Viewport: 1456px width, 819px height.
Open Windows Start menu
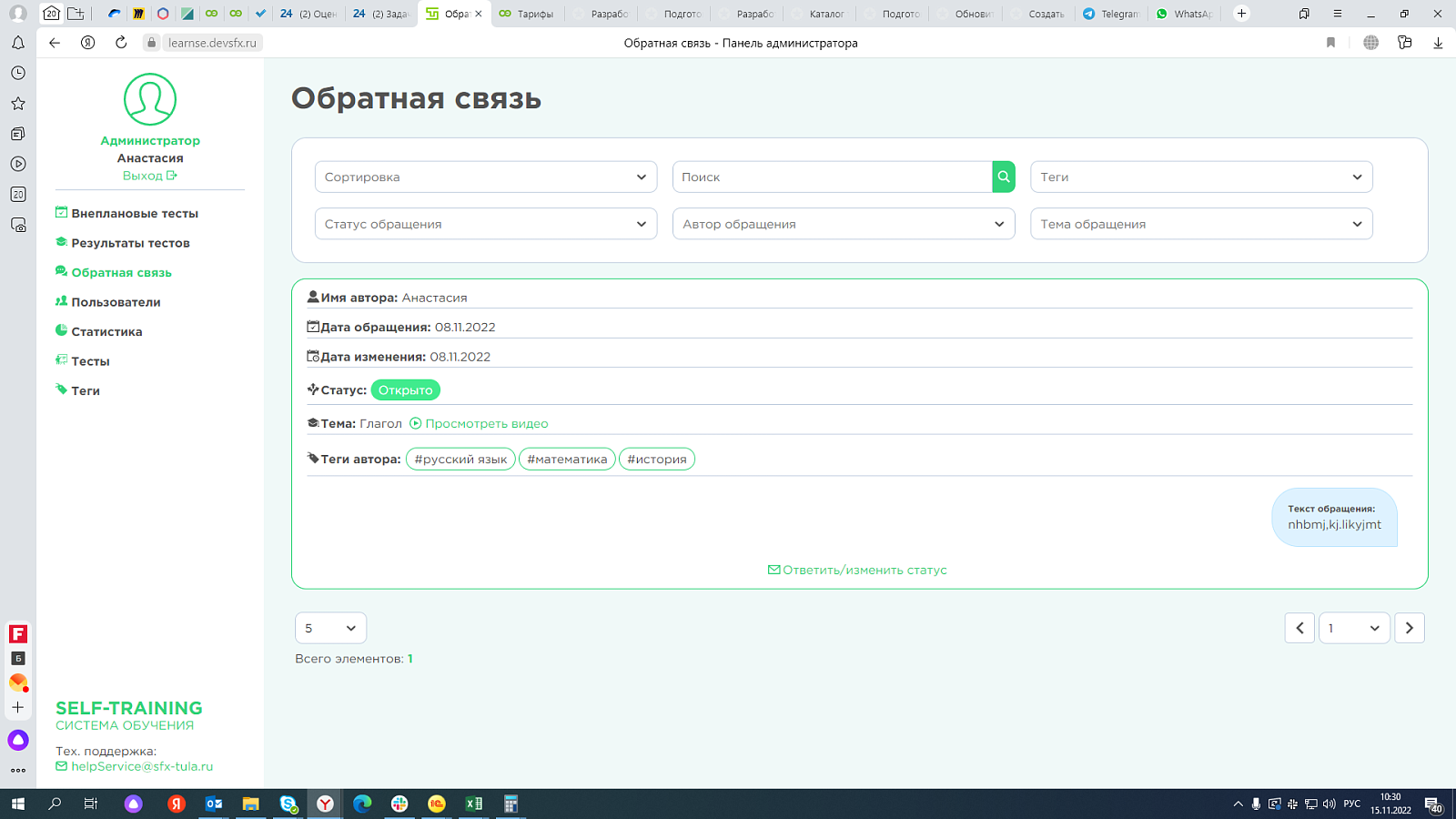pos(18,804)
